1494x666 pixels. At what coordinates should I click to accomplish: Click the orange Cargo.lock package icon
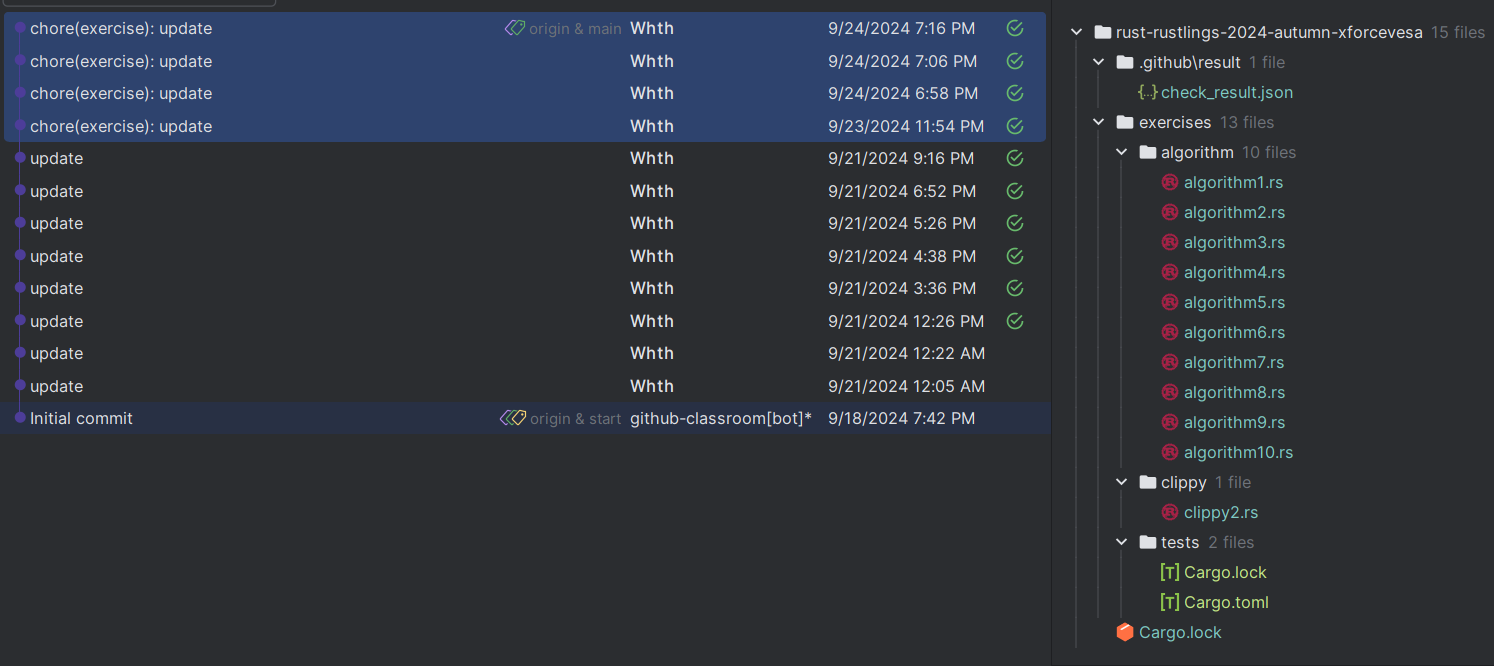coord(1125,633)
